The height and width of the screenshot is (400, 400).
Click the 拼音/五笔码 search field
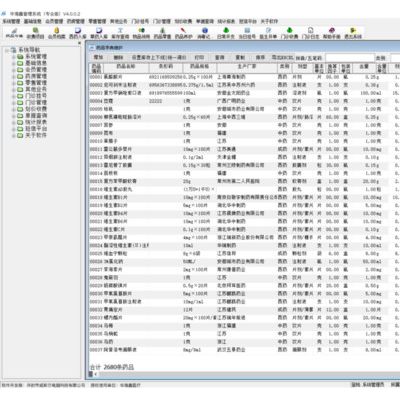tap(349, 58)
